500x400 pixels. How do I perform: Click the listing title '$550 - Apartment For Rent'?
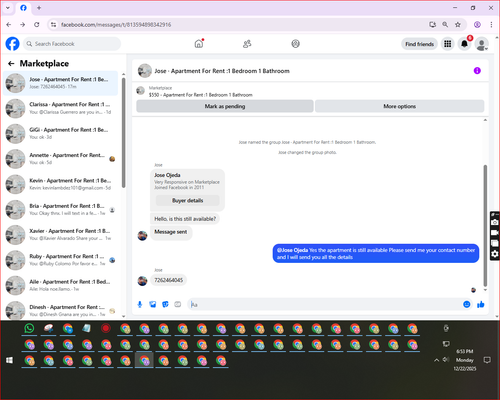tap(201, 95)
